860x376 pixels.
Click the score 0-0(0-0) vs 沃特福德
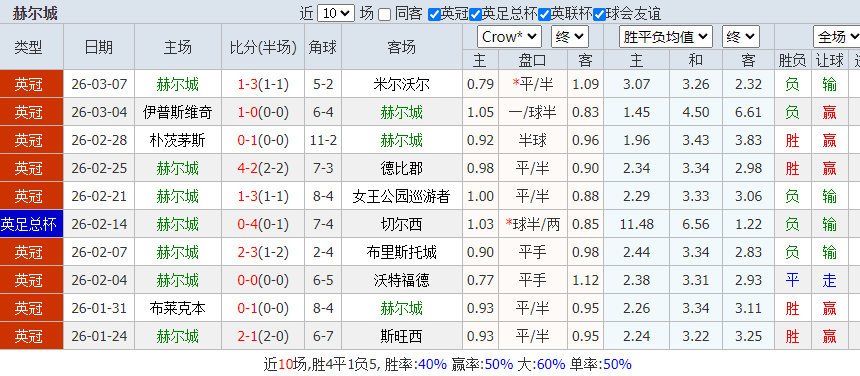tap(263, 280)
